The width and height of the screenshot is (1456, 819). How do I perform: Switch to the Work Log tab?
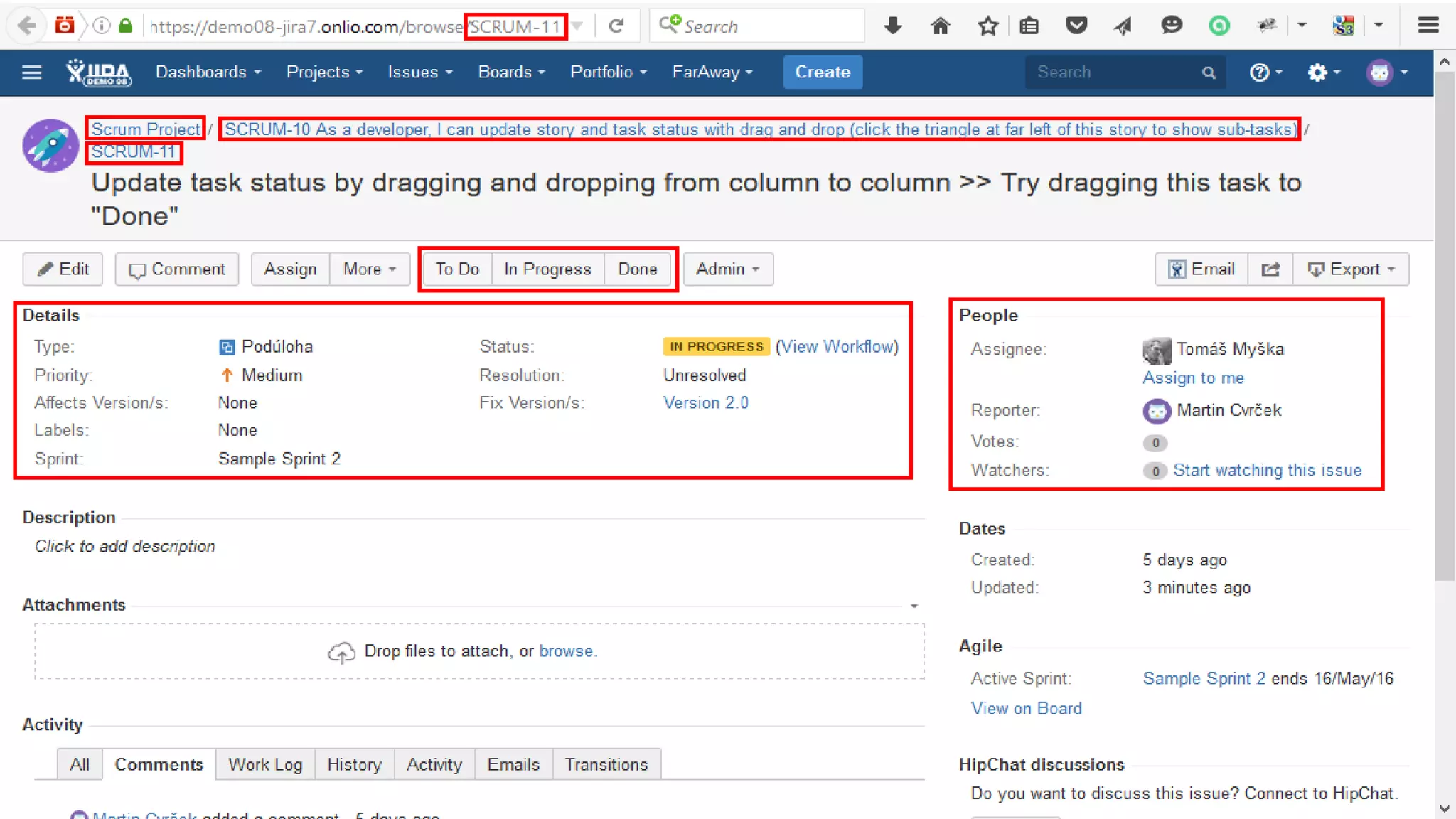click(x=265, y=765)
